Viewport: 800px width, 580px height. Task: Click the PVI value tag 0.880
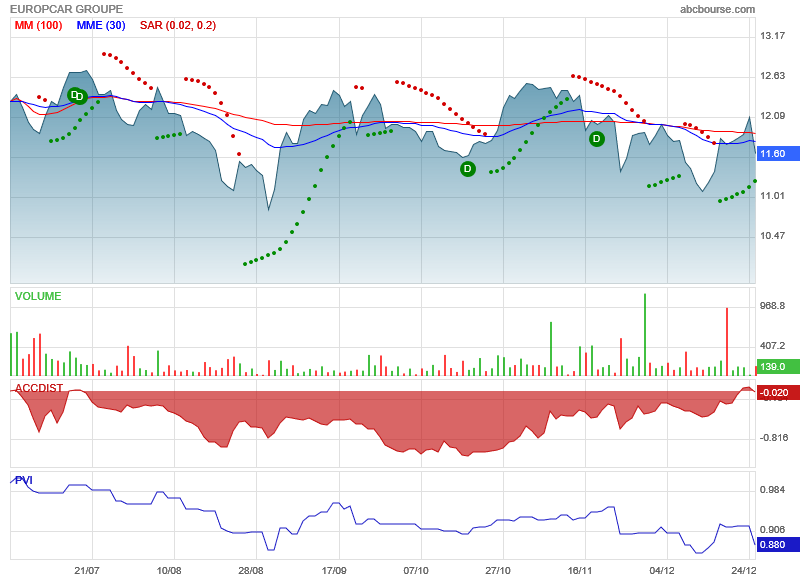[778, 544]
